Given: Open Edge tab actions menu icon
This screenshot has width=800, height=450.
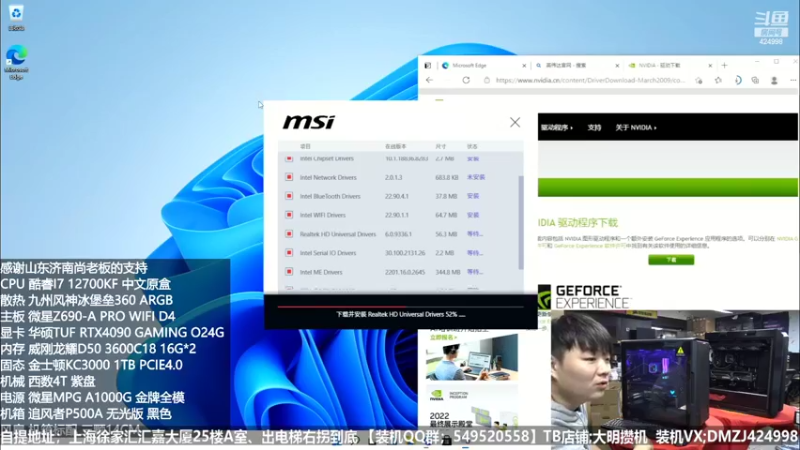Looking at the screenshot, I should point(428,65).
